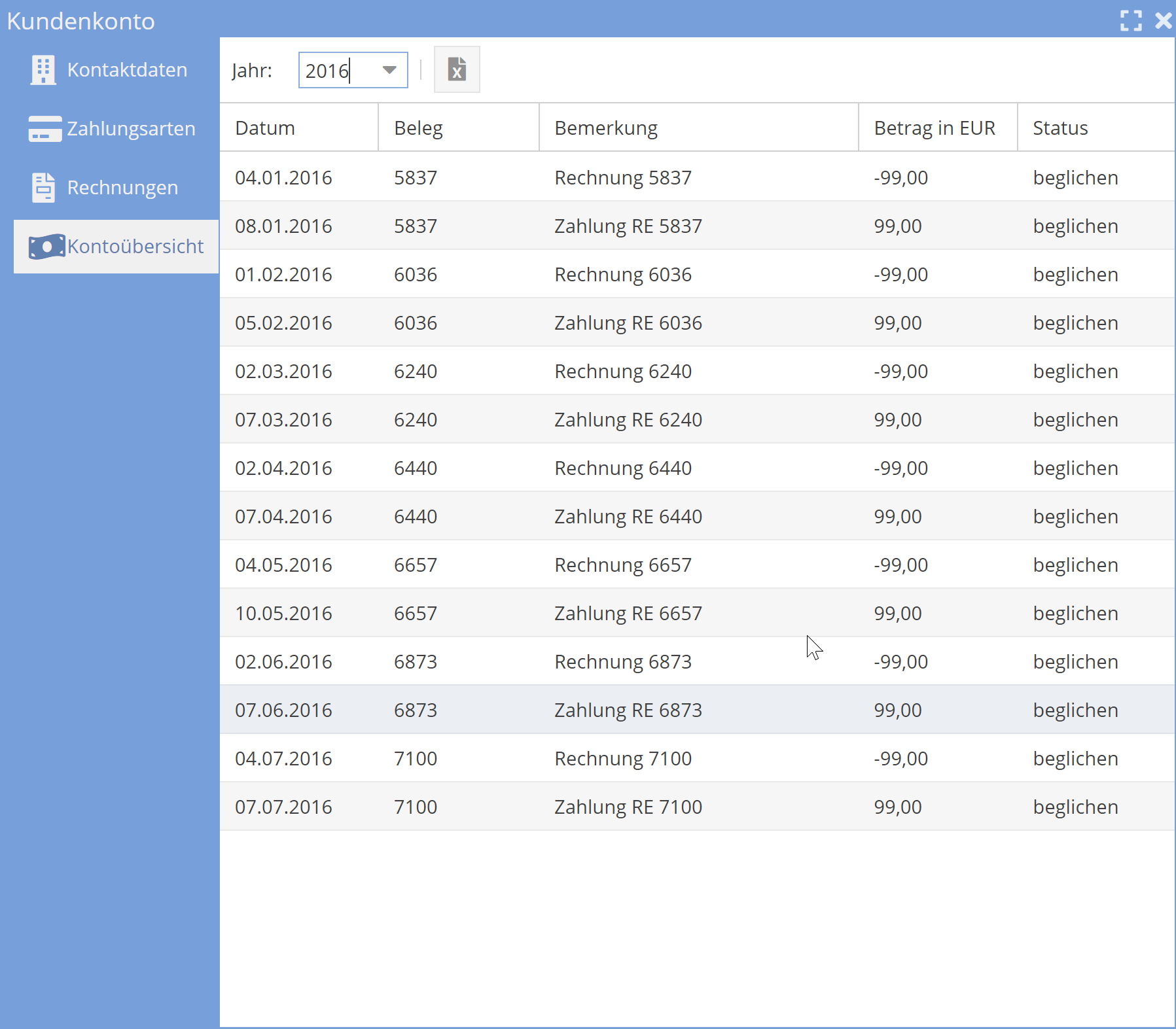Image resolution: width=1176 pixels, height=1029 pixels.
Task: Open the Zahlungsarten section
Action: tap(116, 129)
